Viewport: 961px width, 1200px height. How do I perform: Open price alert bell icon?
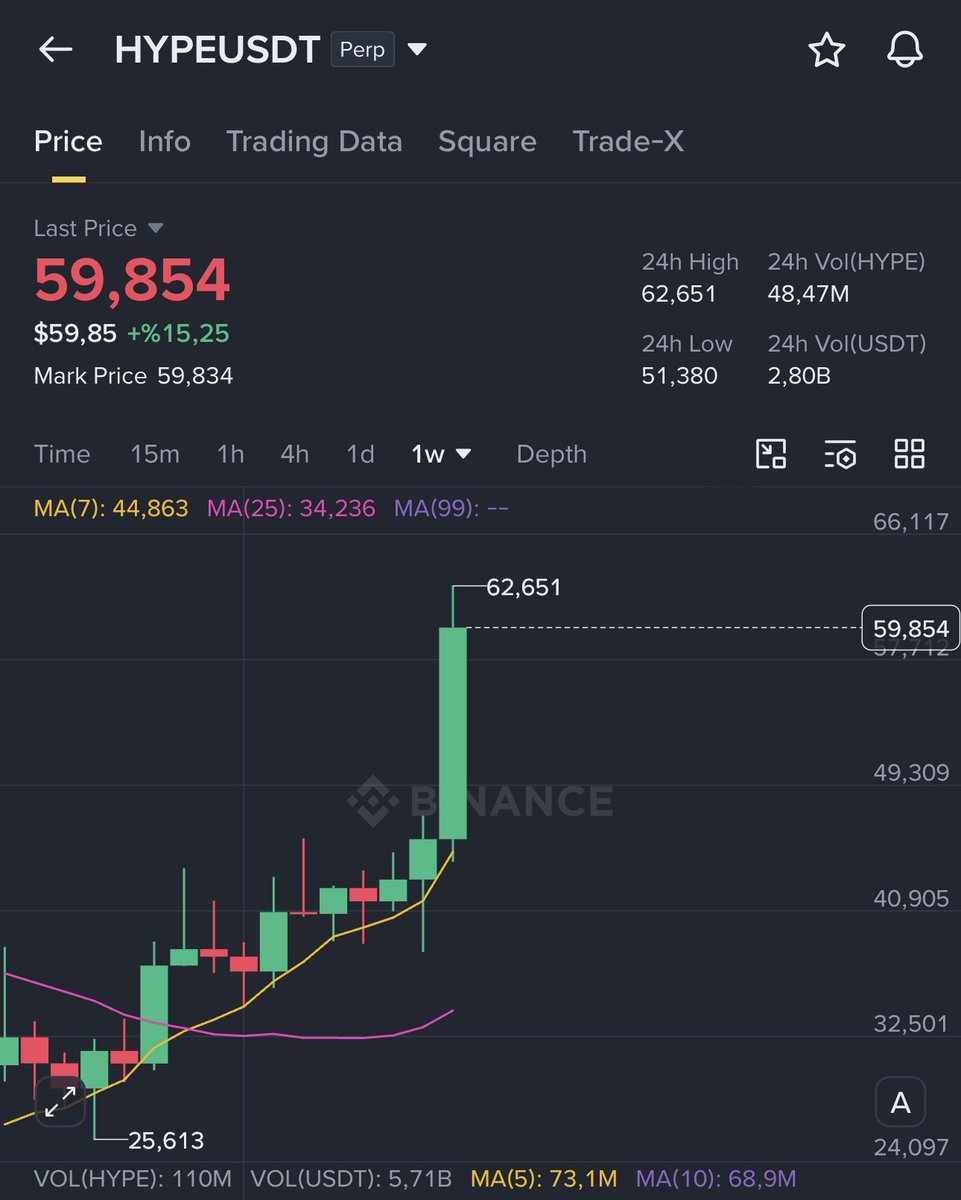[904, 50]
